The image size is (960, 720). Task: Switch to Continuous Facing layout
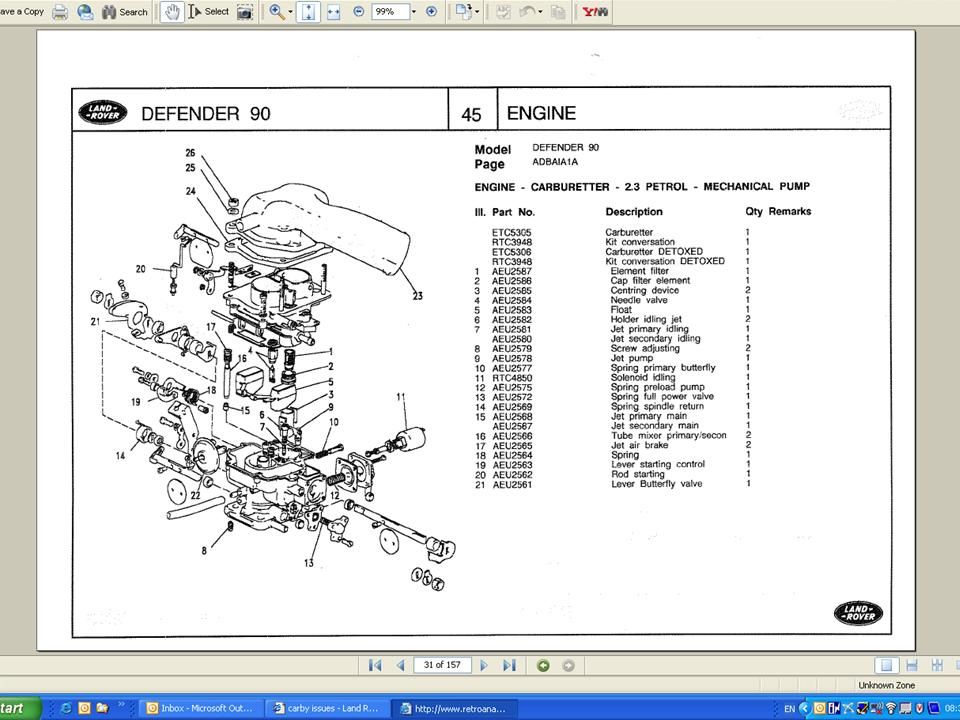[937, 666]
